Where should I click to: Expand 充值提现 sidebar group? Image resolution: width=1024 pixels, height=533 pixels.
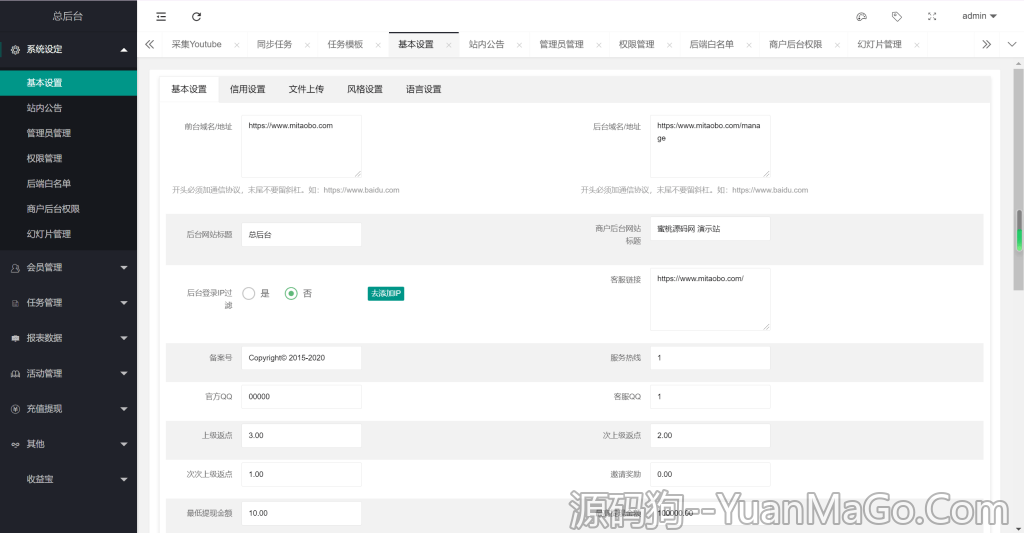[x=69, y=409]
